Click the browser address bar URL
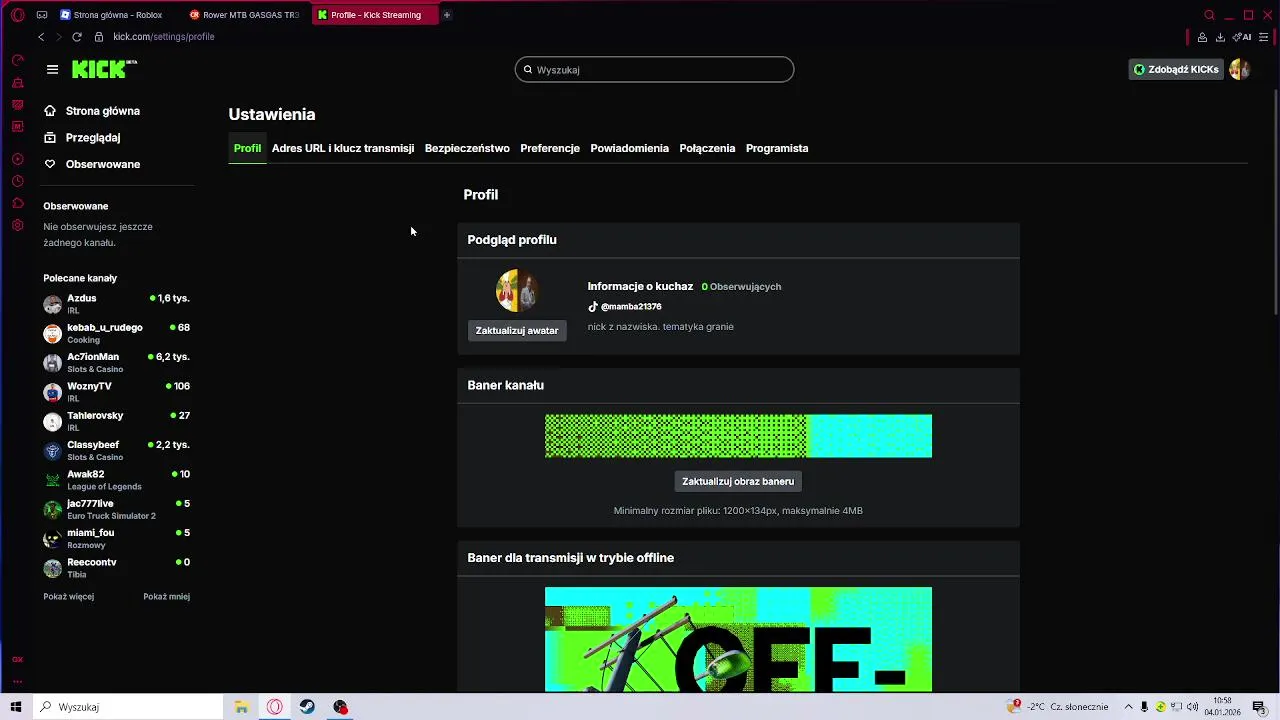 pos(164,37)
